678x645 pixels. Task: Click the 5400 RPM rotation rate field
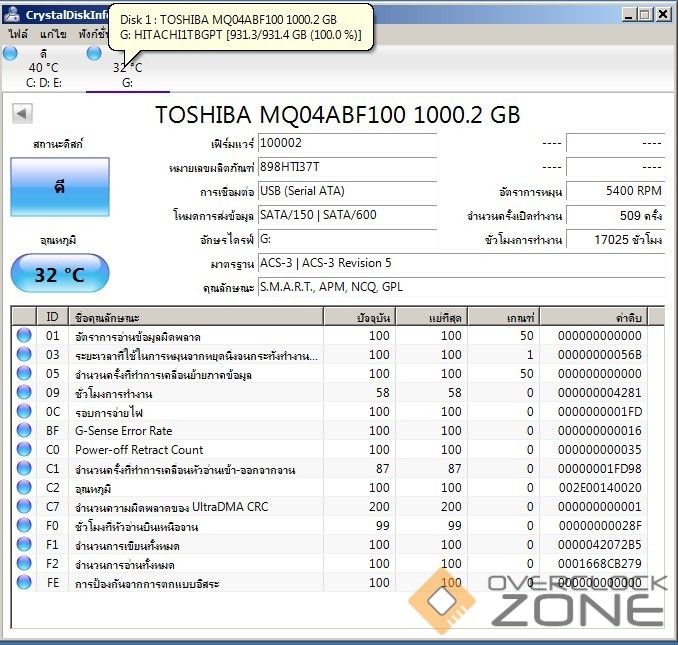(615, 191)
